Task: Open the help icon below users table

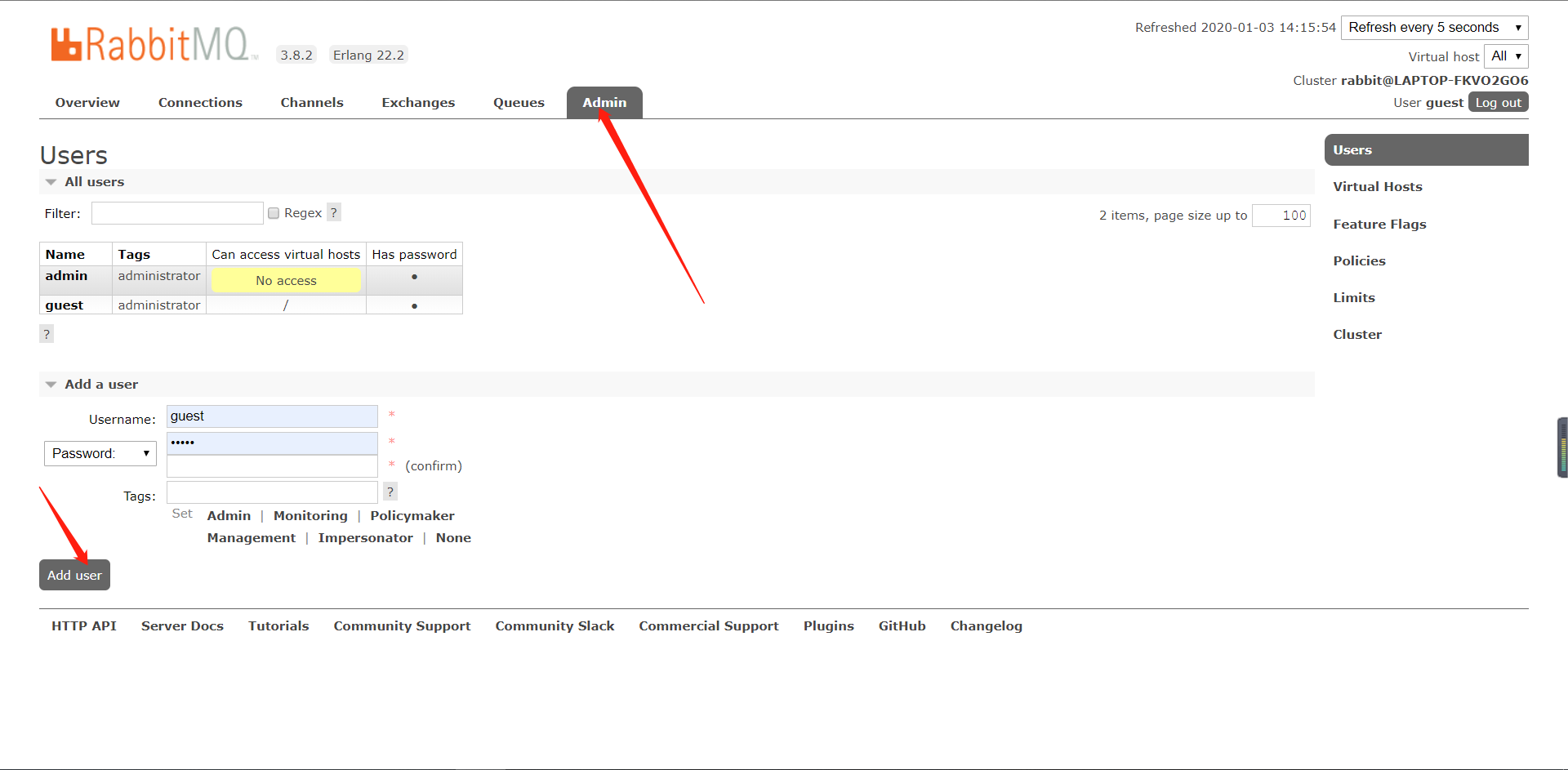Action: 47,334
